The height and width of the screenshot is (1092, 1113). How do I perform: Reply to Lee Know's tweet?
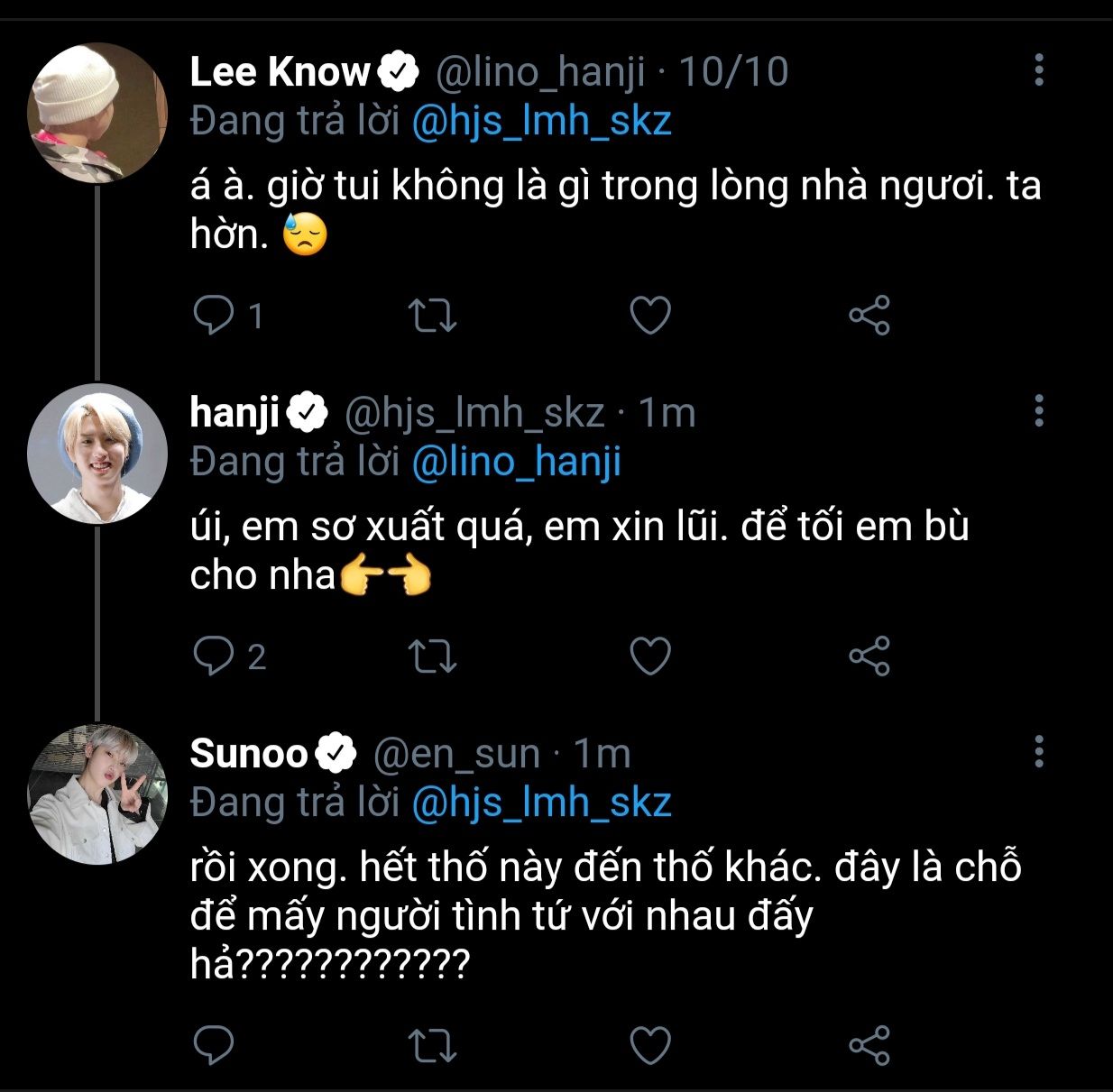(x=214, y=316)
